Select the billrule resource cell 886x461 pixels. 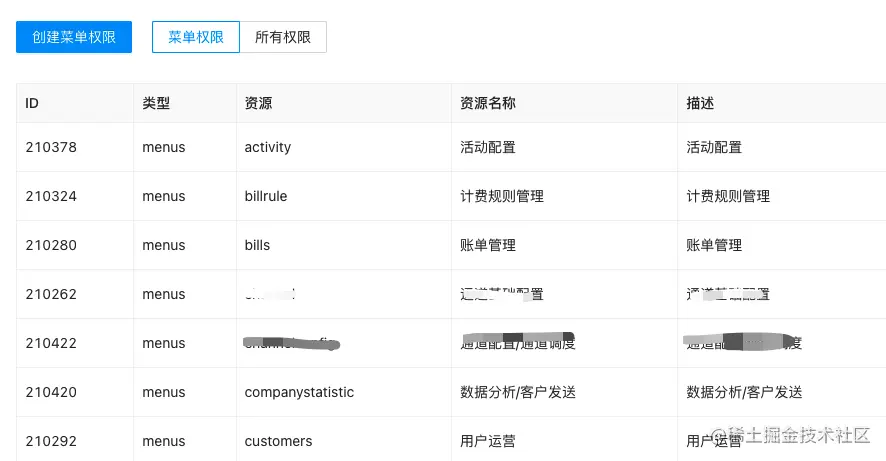click(x=266, y=196)
